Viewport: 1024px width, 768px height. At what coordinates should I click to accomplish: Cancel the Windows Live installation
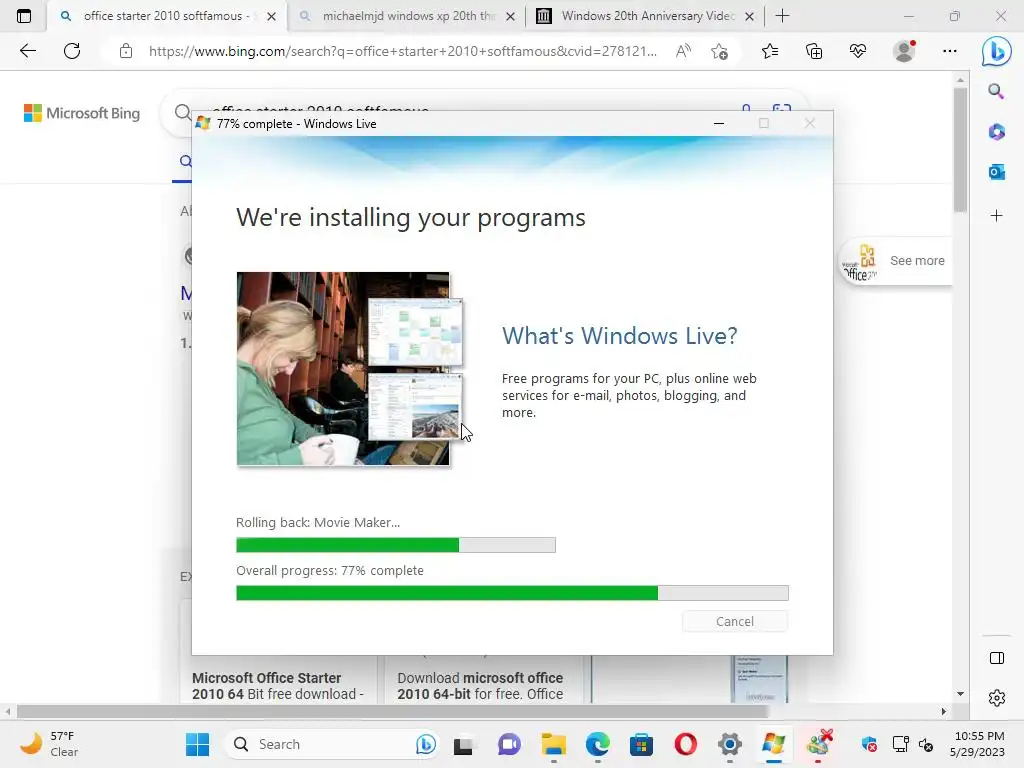[735, 622]
